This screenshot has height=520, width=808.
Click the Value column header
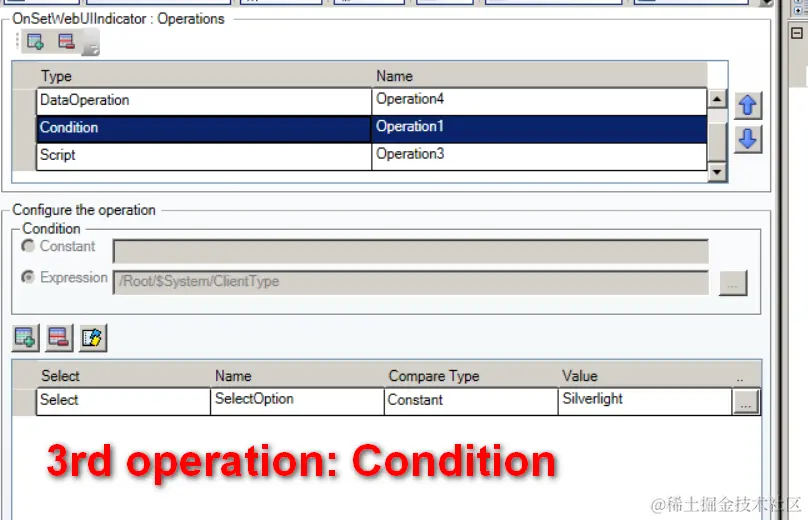pyautogui.click(x=645, y=376)
